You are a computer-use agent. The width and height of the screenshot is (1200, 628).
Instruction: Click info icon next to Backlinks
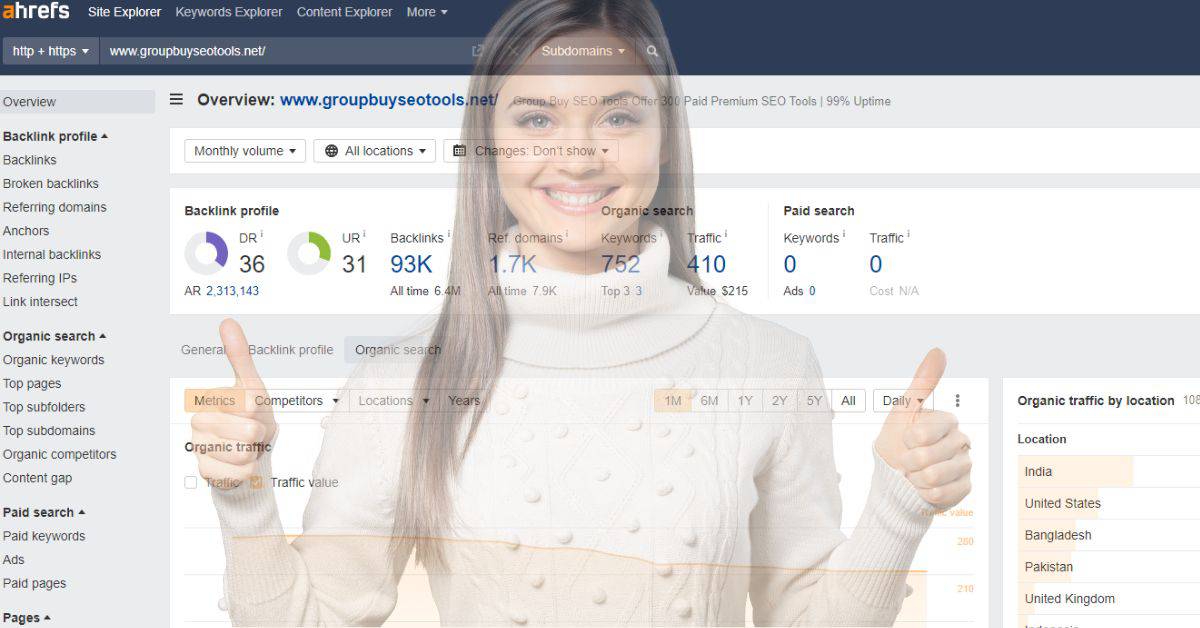[449, 235]
